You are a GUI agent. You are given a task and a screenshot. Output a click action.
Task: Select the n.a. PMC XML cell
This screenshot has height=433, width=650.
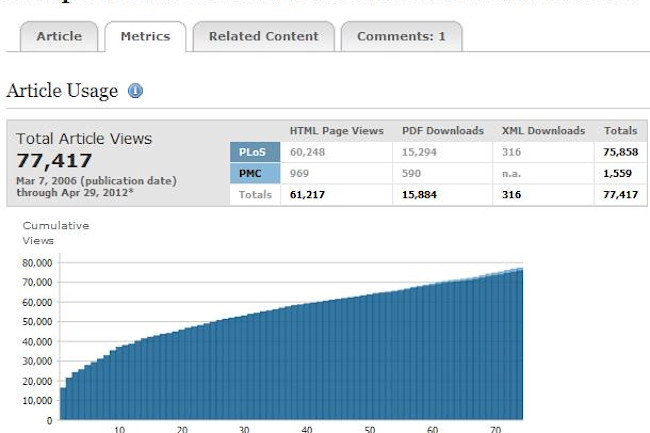[x=543, y=173]
